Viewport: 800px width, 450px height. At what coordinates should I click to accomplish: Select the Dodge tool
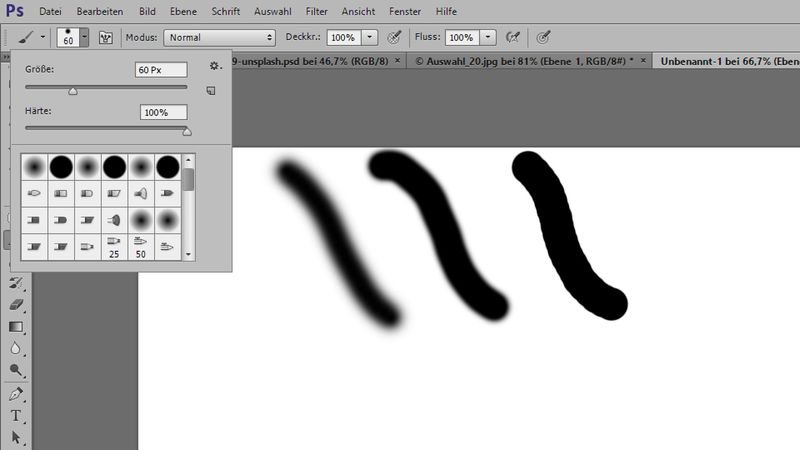point(16,370)
